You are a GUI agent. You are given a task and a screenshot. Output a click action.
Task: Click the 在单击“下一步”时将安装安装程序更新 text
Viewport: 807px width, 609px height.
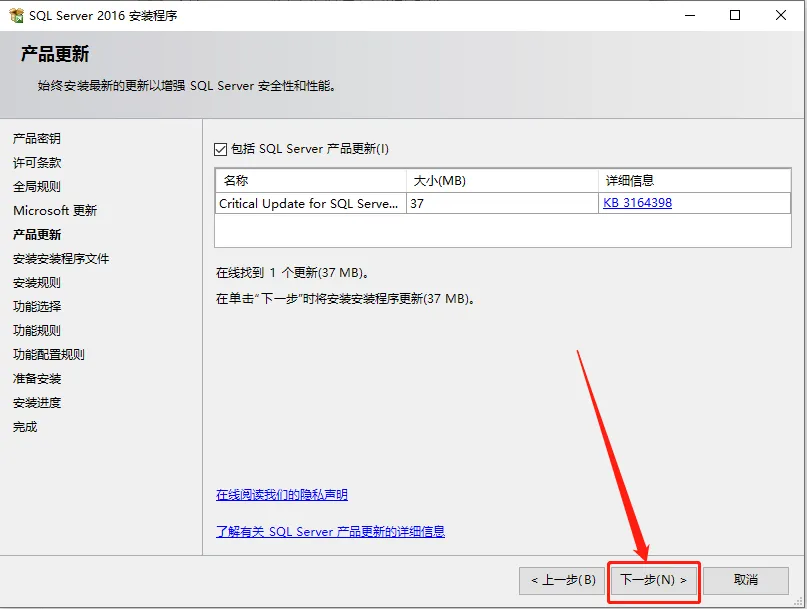(x=345, y=299)
